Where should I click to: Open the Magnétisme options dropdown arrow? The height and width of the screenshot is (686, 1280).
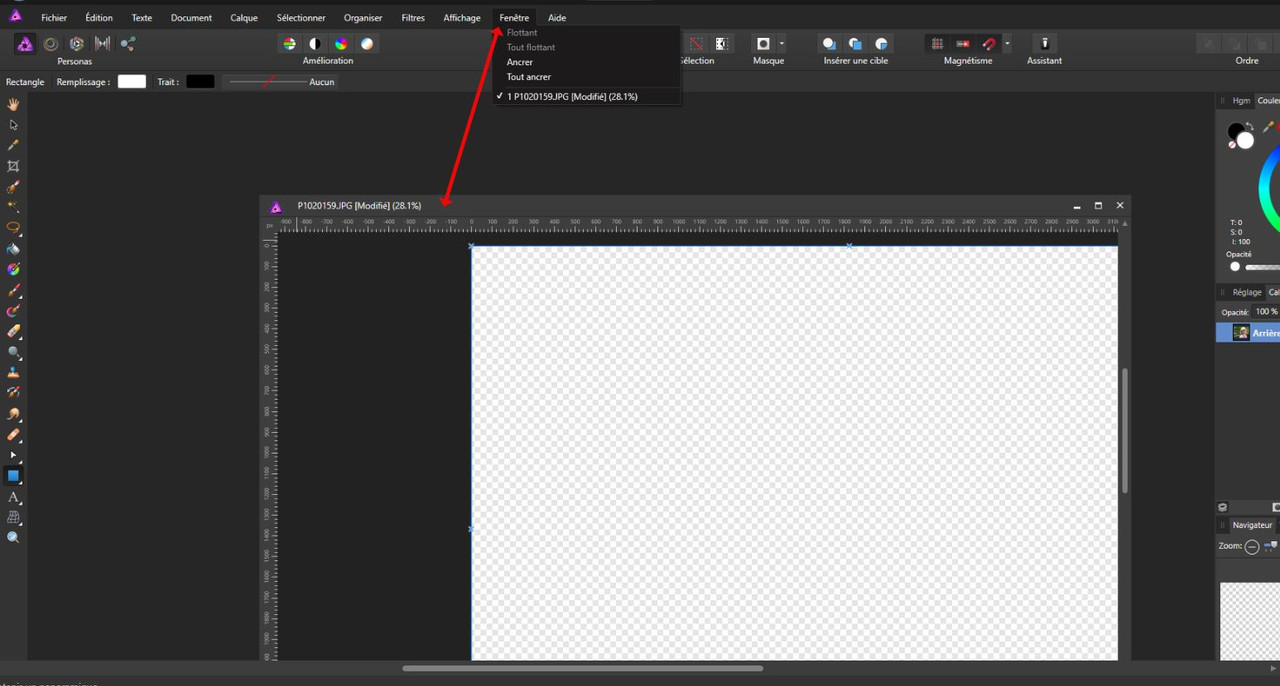[1007, 44]
